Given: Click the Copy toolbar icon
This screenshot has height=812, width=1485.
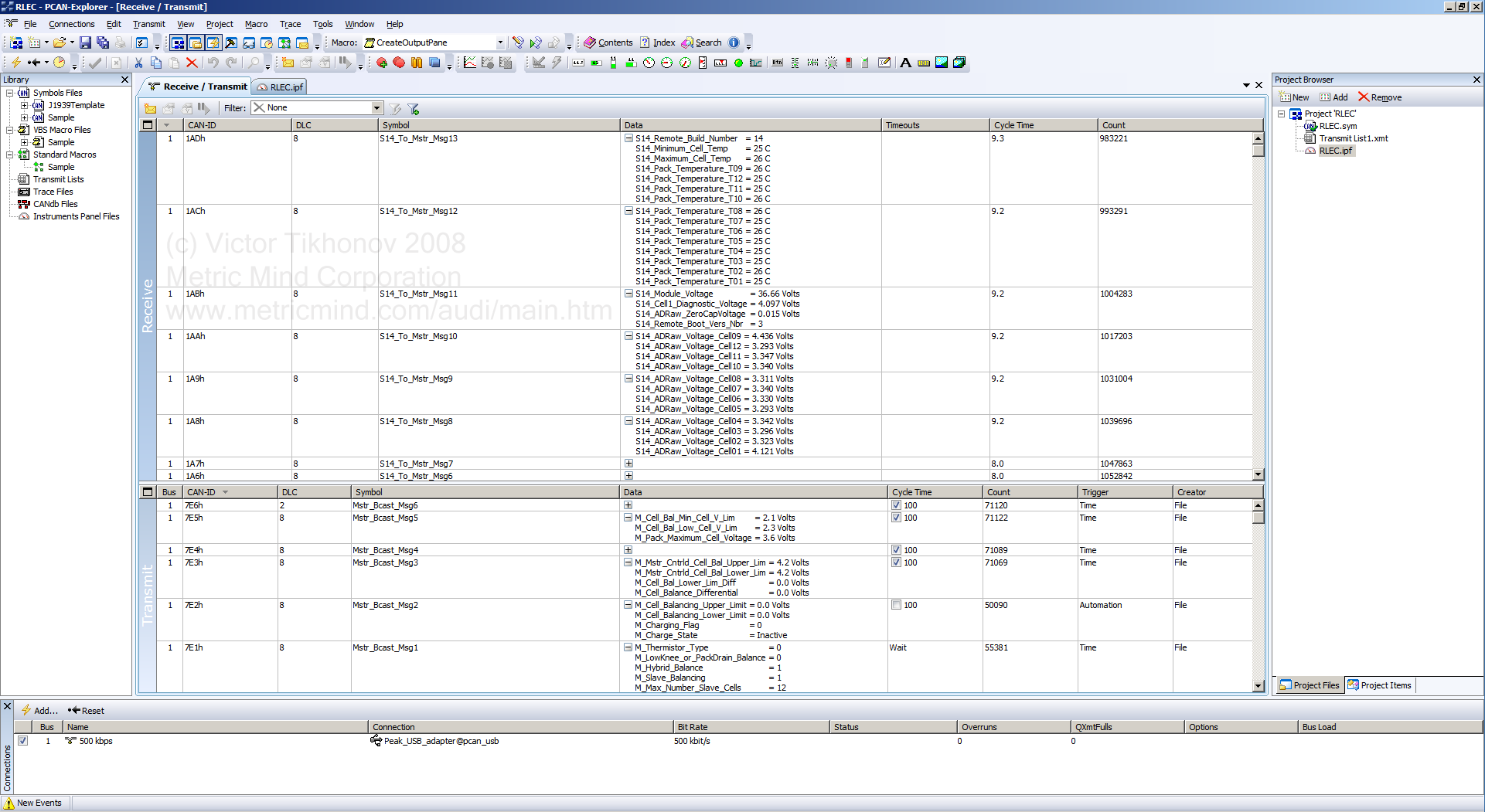Looking at the screenshot, I should point(156,63).
